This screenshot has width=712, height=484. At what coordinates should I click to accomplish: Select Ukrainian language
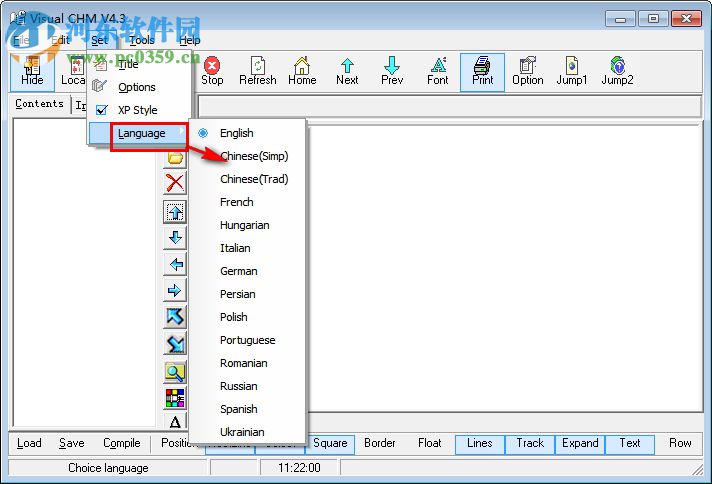click(248, 432)
